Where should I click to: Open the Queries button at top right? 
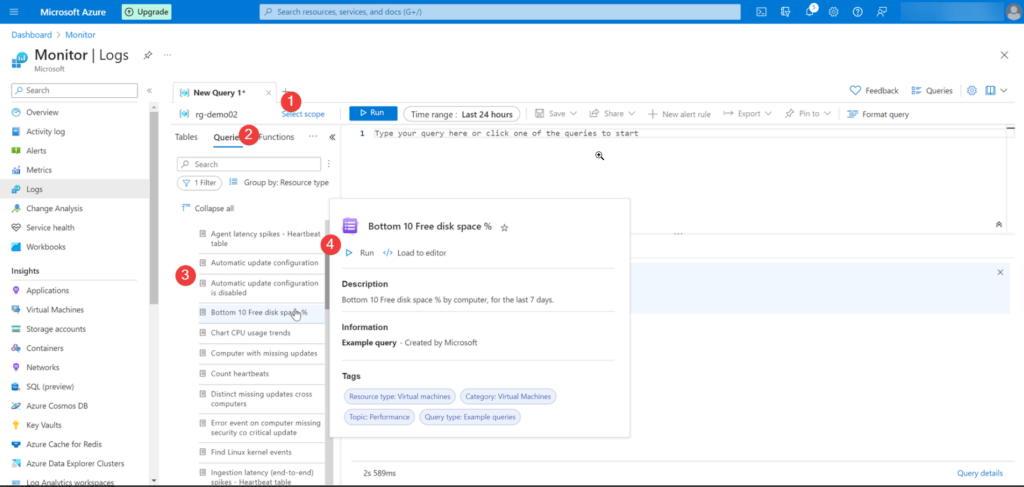[931, 91]
